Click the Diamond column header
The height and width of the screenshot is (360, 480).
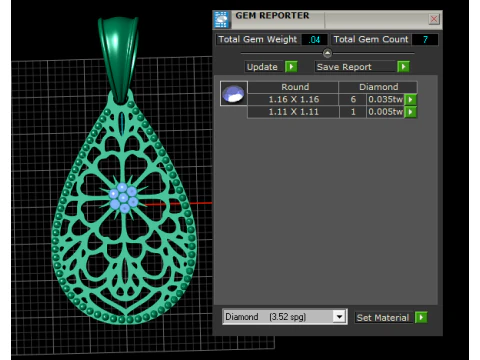[378, 87]
